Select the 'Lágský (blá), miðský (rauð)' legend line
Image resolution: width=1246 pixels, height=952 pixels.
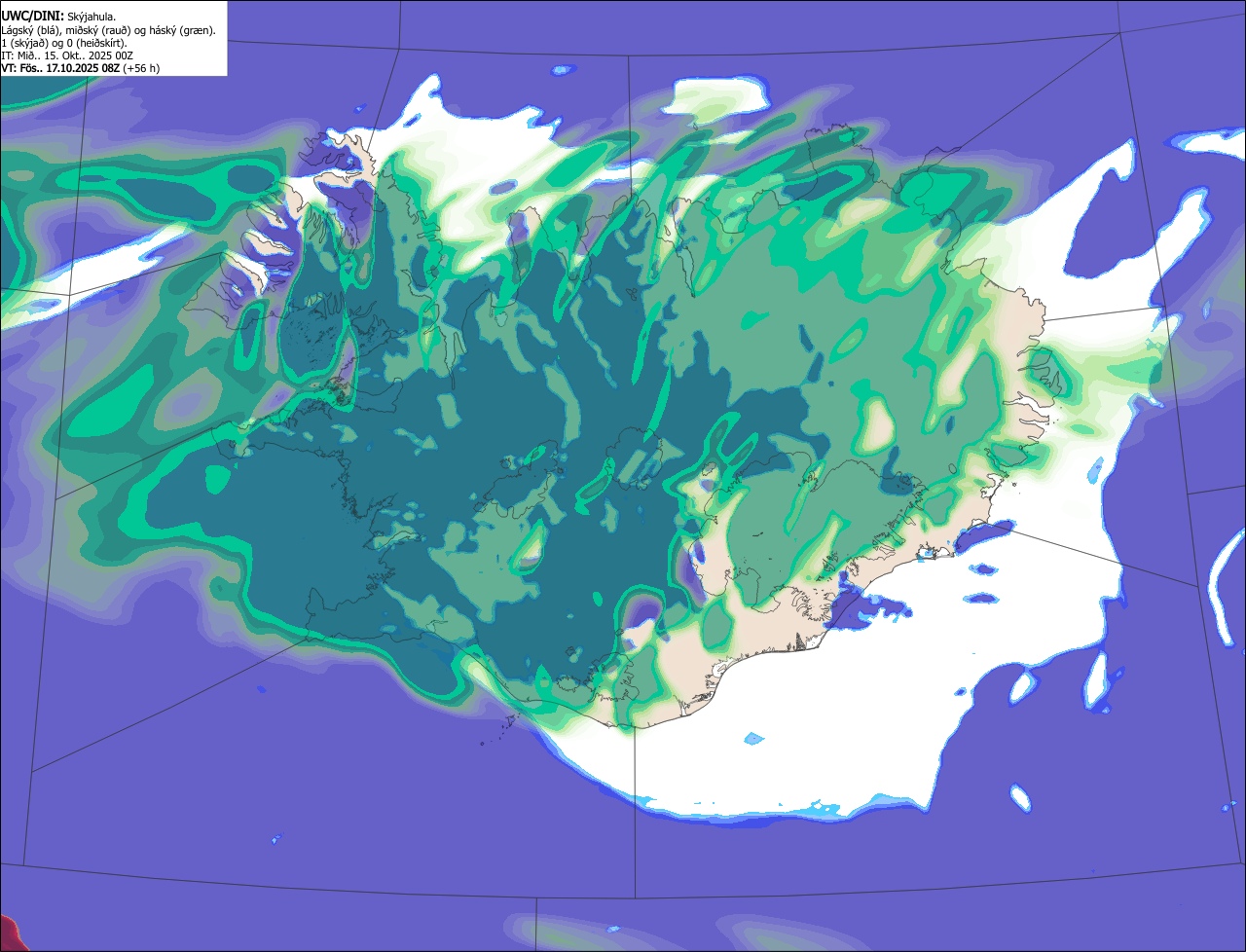point(108,30)
